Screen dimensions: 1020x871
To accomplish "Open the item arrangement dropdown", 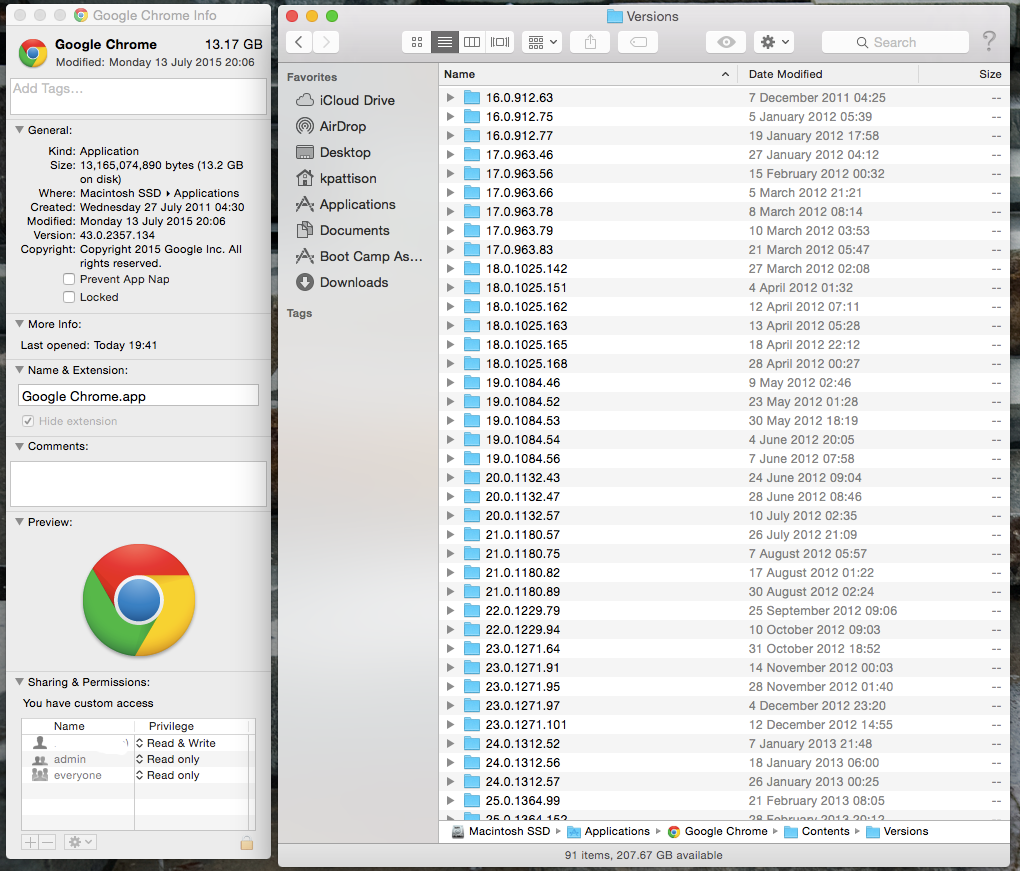I will [x=543, y=42].
